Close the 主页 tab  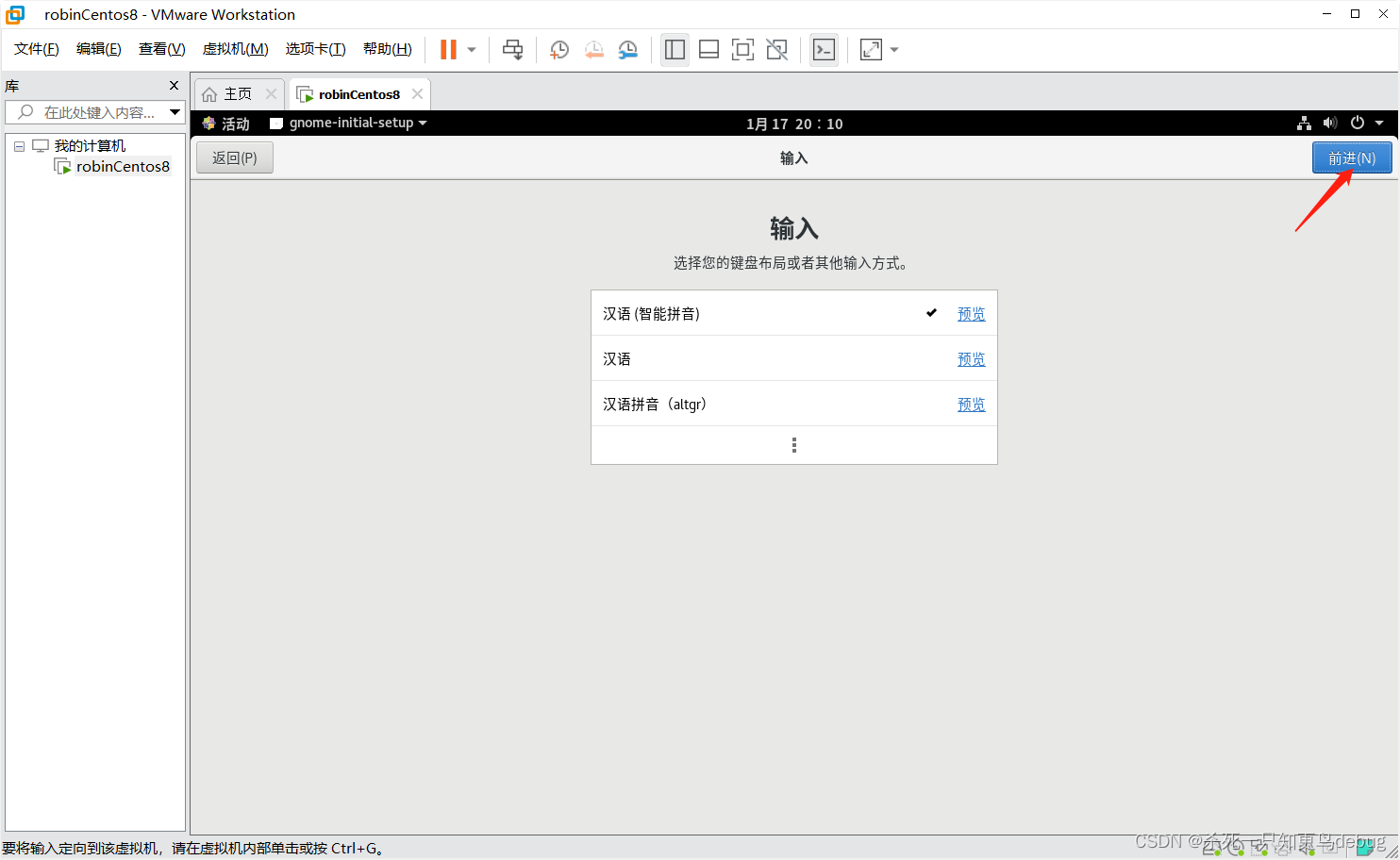[272, 94]
